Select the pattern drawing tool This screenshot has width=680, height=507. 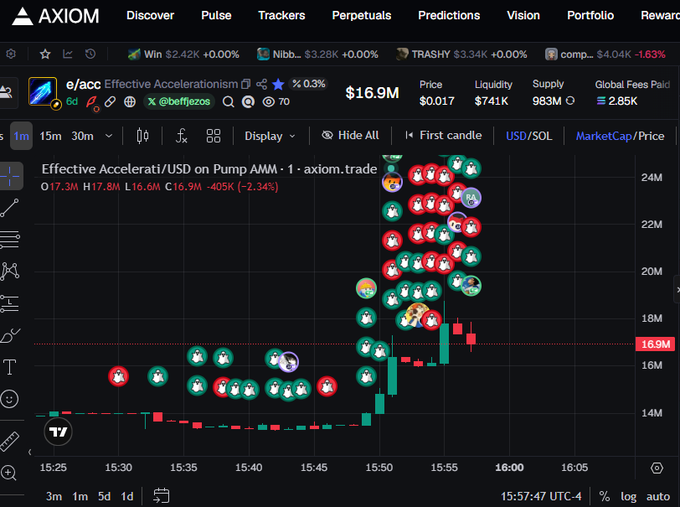pos(10,271)
